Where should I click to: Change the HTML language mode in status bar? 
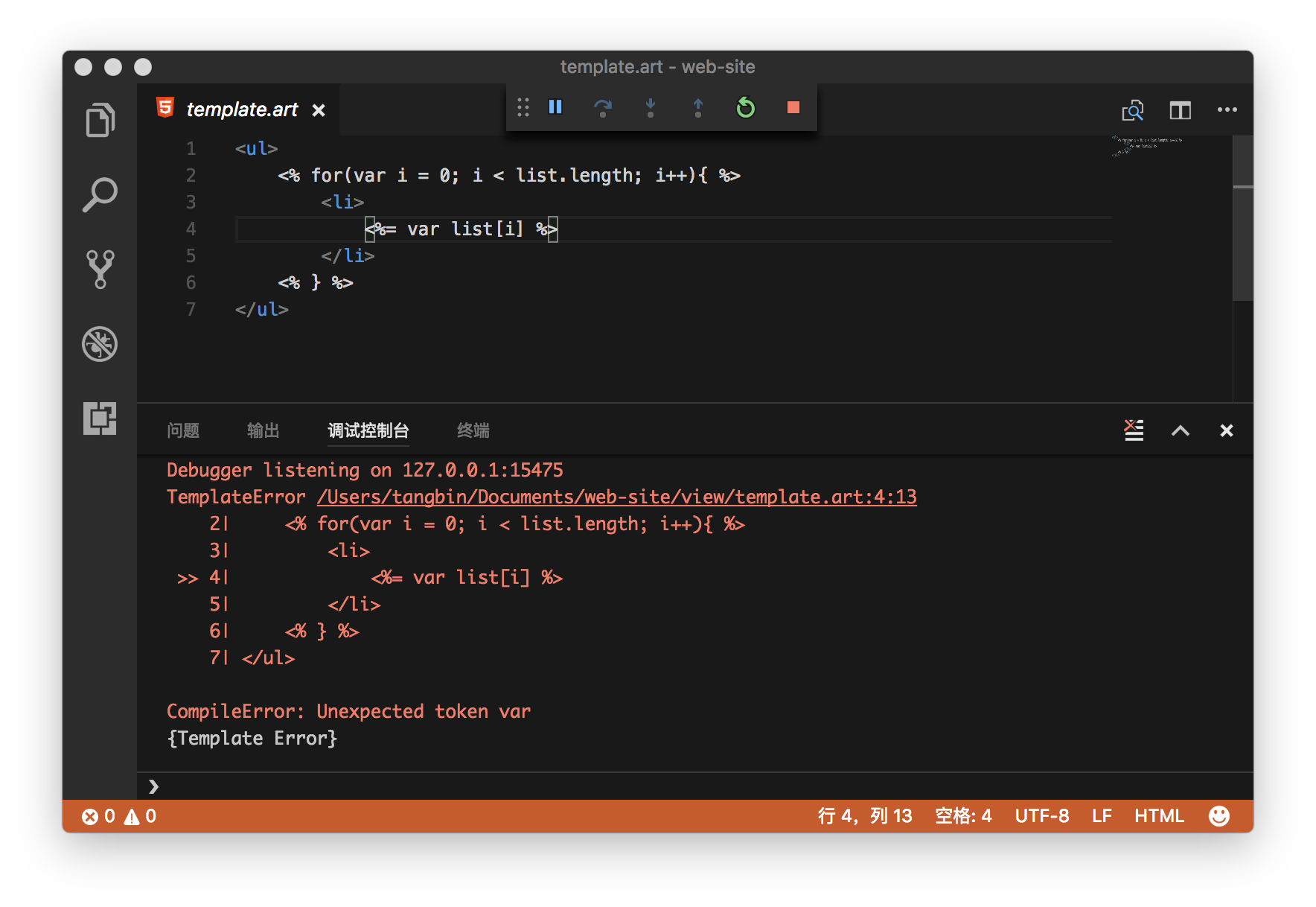click(x=1159, y=816)
